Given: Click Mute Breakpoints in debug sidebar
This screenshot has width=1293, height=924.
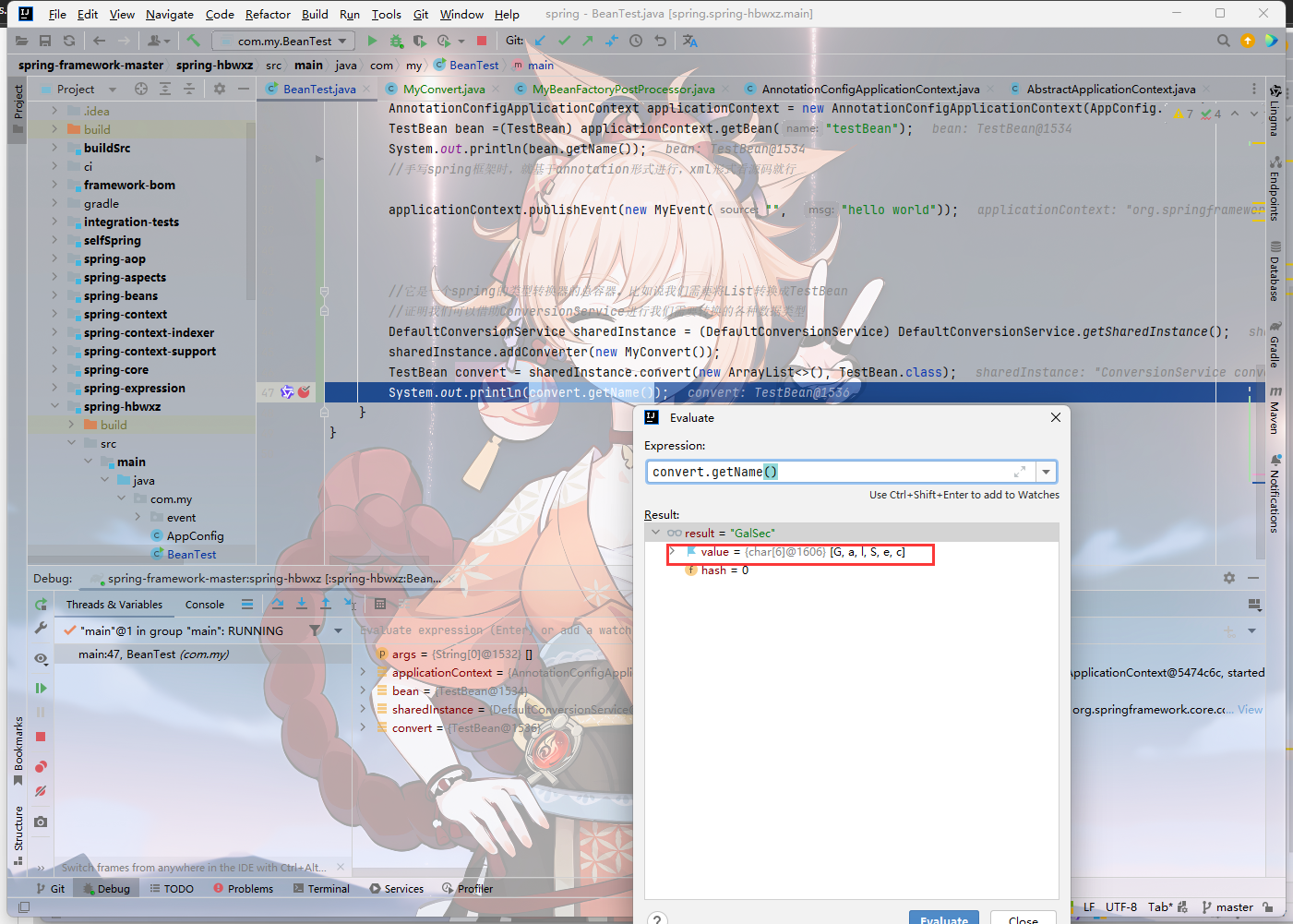Looking at the screenshot, I should pos(41,791).
